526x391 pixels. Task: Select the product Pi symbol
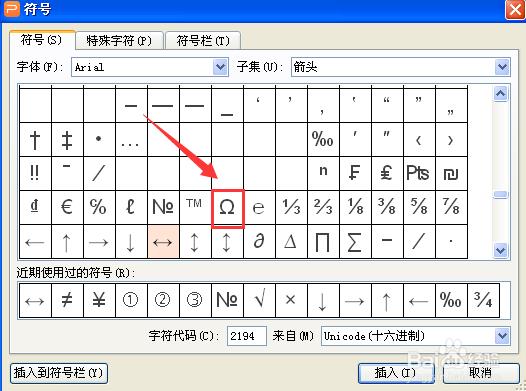(x=323, y=242)
